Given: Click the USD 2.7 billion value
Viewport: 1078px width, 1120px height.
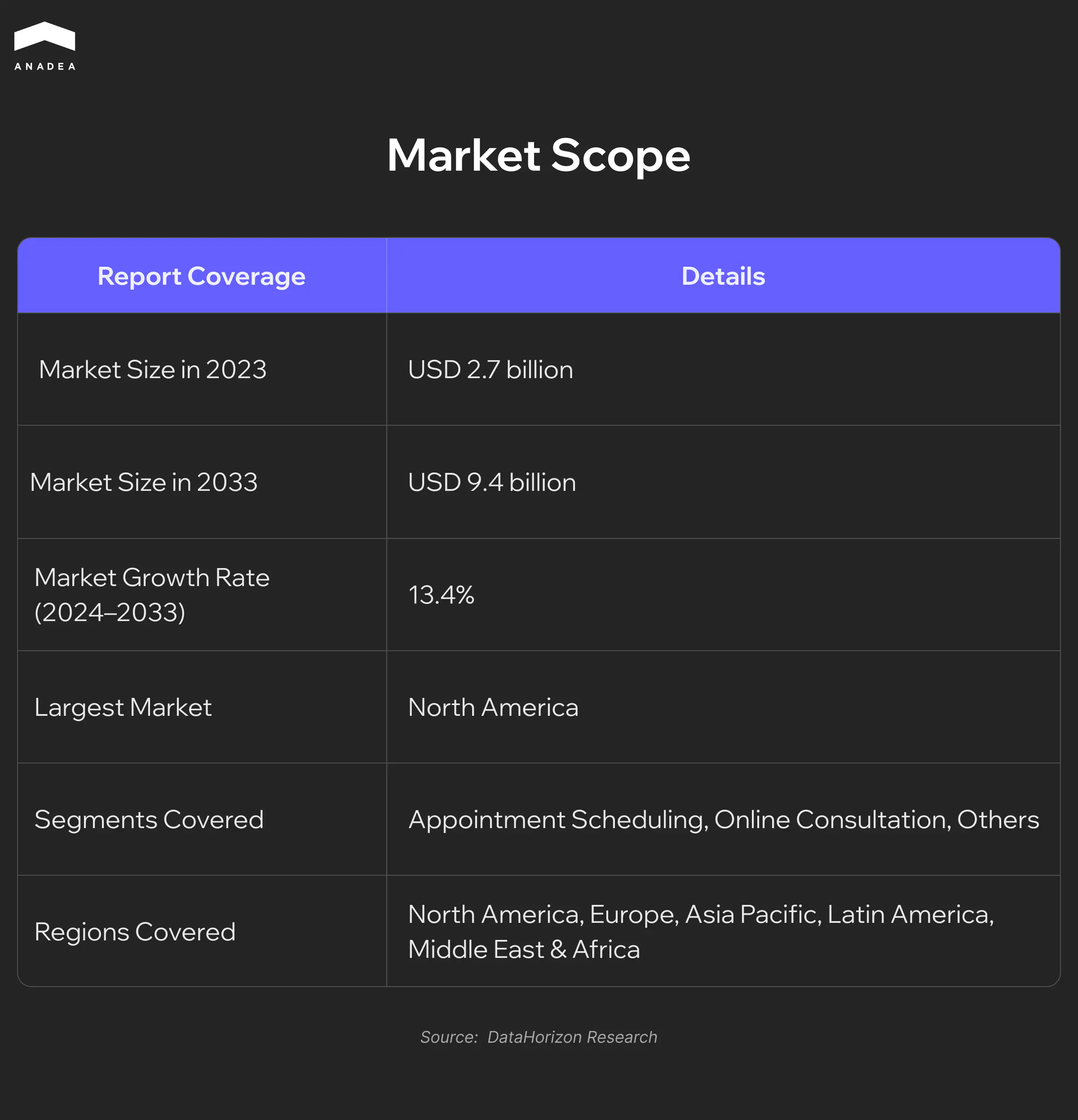Looking at the screenshot, I should (x=490, y=370).
